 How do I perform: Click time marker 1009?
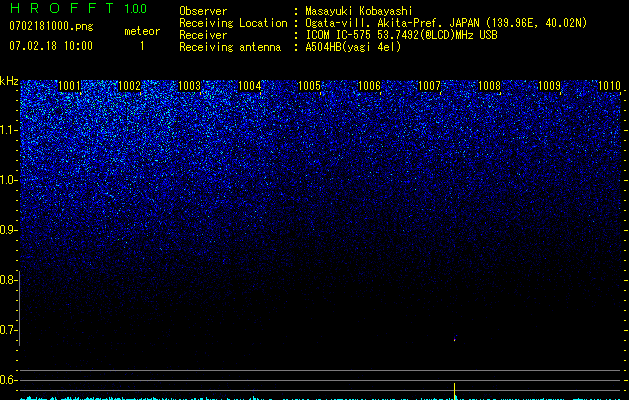tap(549, 86)
